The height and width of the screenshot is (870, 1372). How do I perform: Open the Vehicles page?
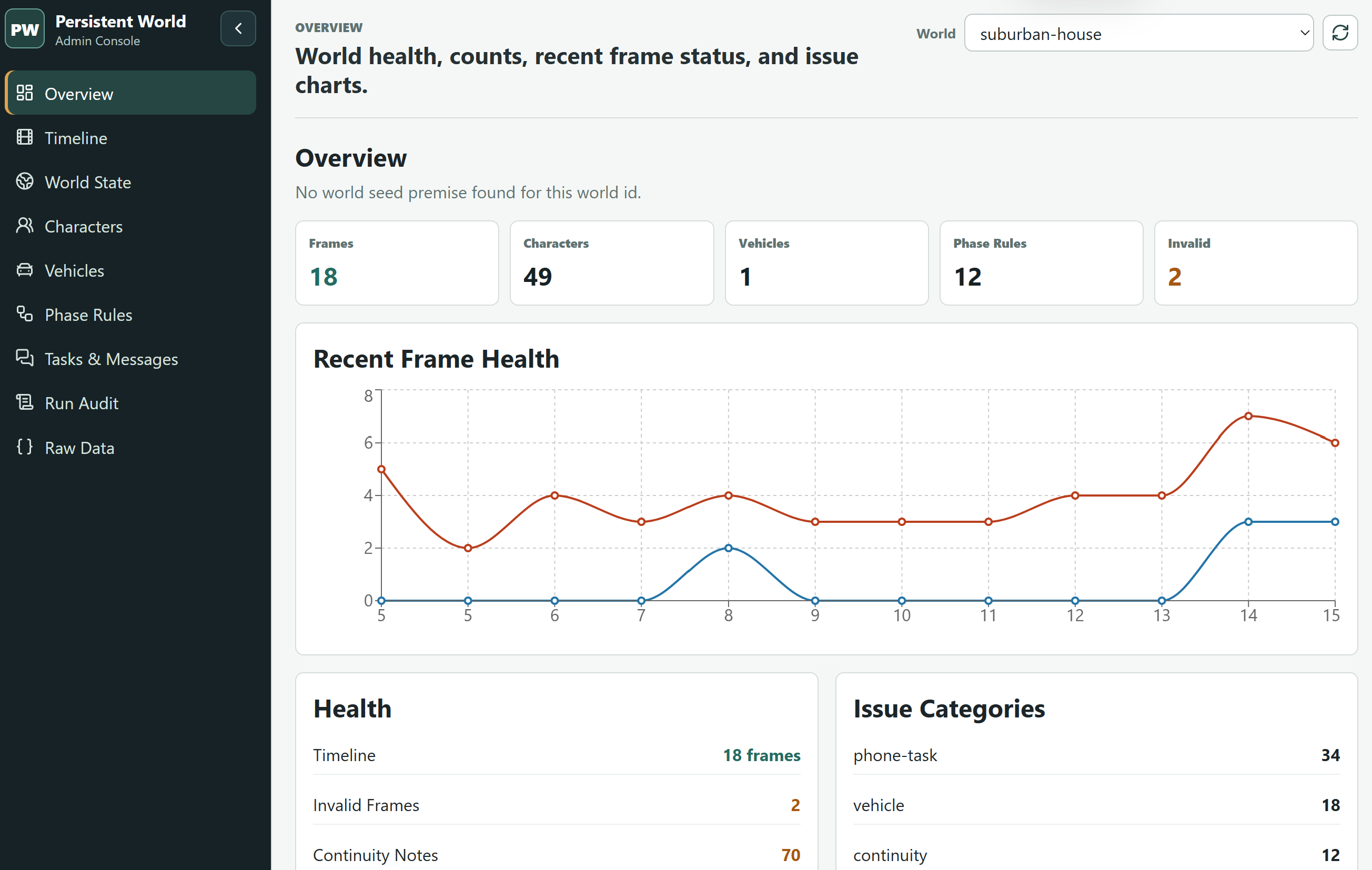130,270
